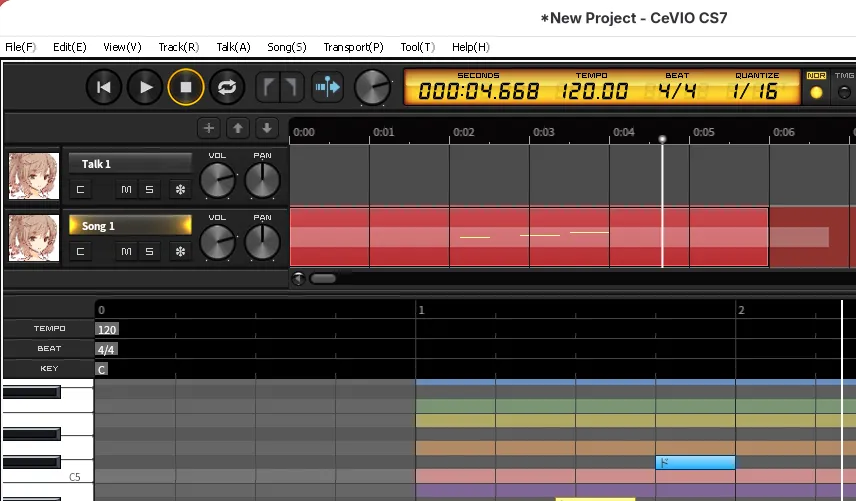
Task: Open the Help(H) menu
Action: tap(471, 47)
